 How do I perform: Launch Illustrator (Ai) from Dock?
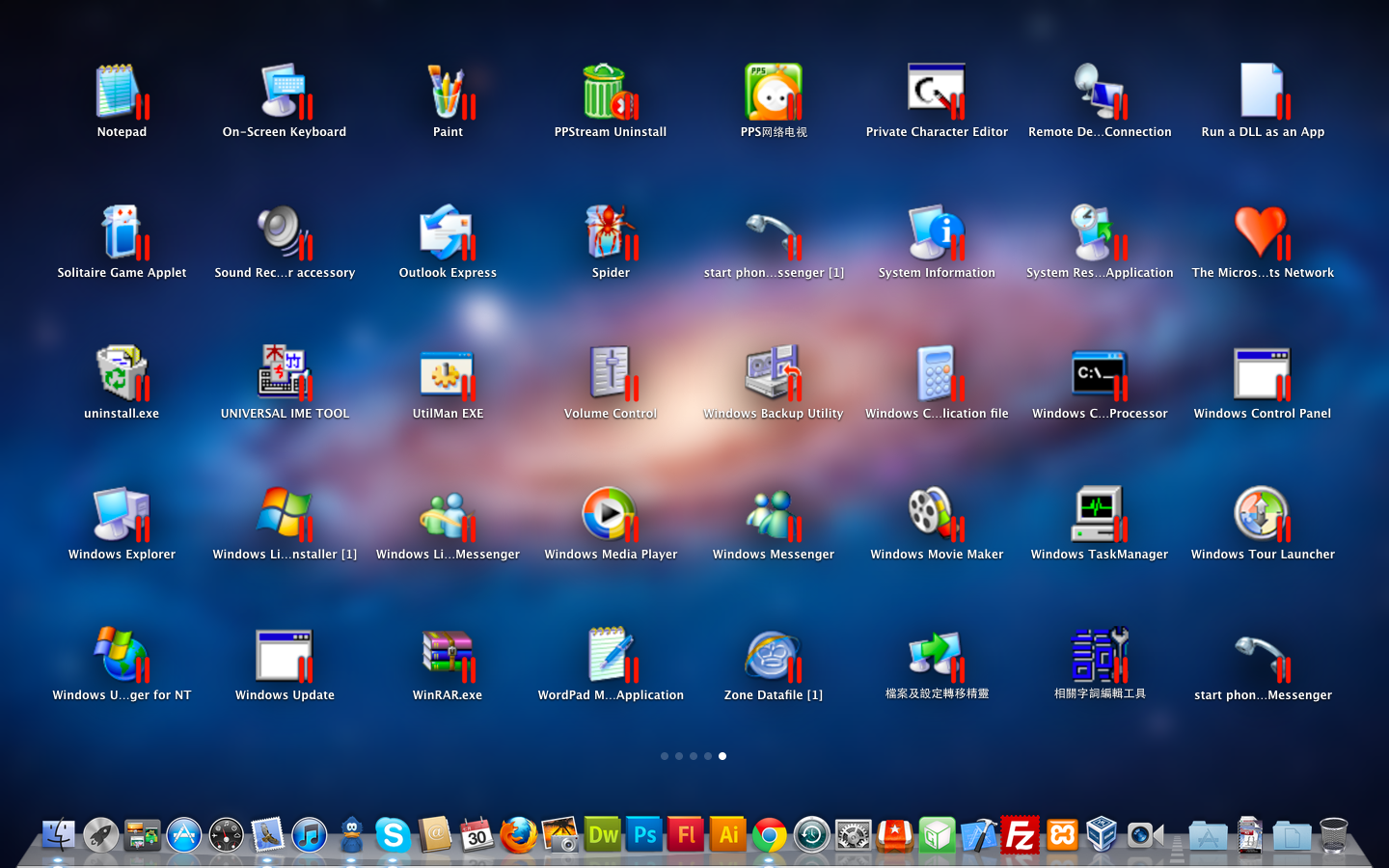(x=728, y=835)
